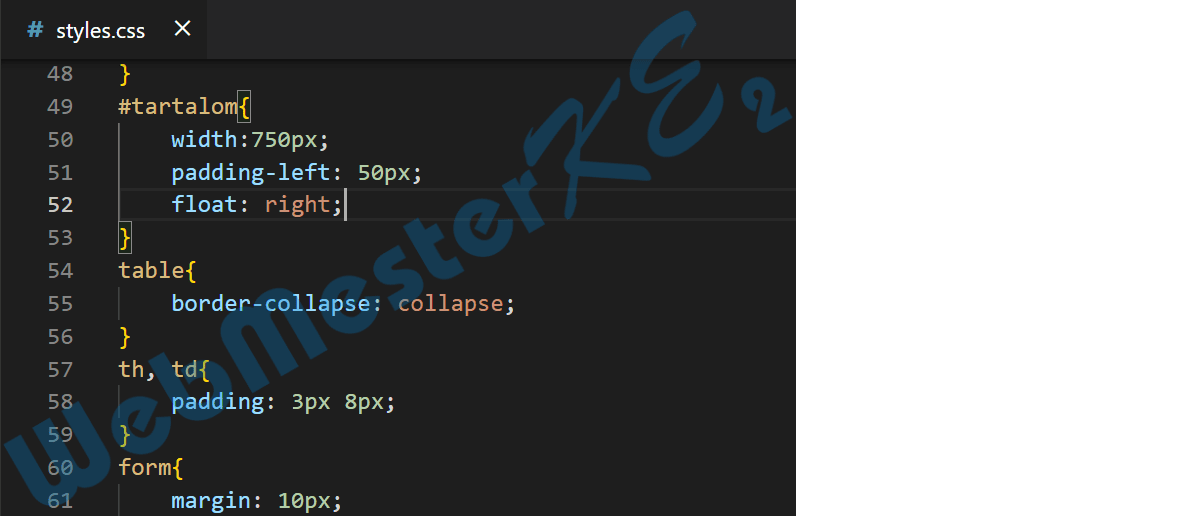This screenshot has height=516, width=1200.
Task: Click the form selector on line 60
Action: [x=144, y=467]
